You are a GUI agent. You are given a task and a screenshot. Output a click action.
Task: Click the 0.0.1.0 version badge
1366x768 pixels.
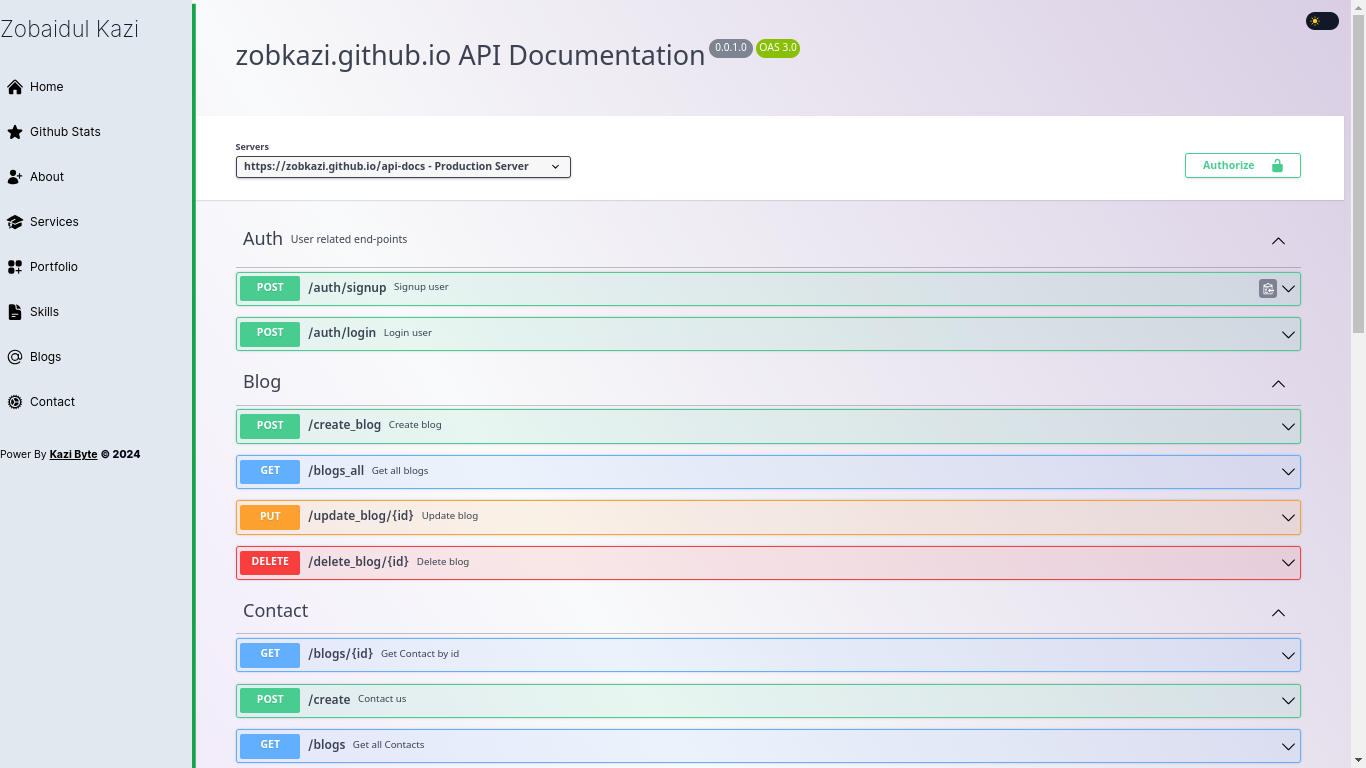pyautogui.click(x=731, y=48)
